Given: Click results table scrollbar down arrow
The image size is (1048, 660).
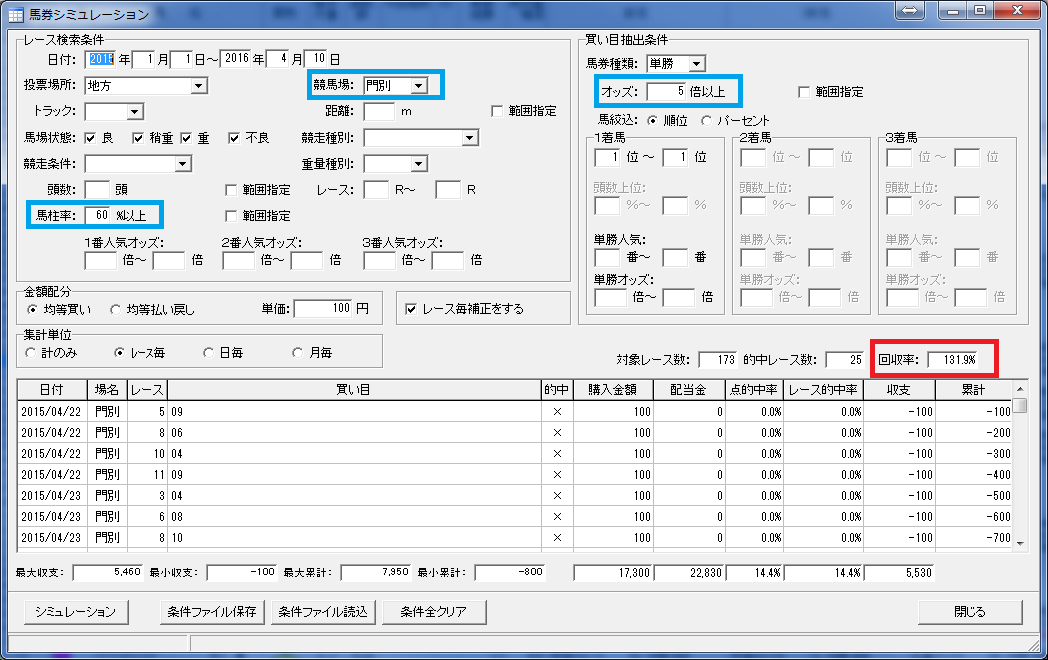Looking at the screenshot, I should click(x=1020, y=544).
